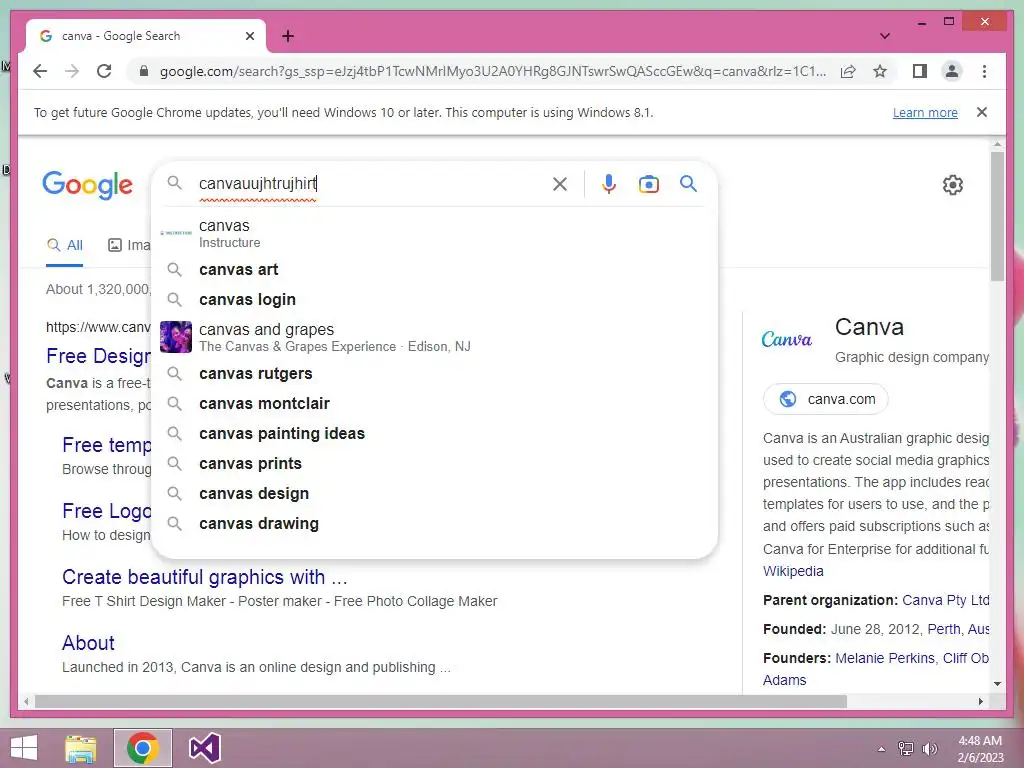Image resolution: width=1024 pixels, height=768 pixels.
Task: Open the Windows Start menu
Action: (24, 748)
